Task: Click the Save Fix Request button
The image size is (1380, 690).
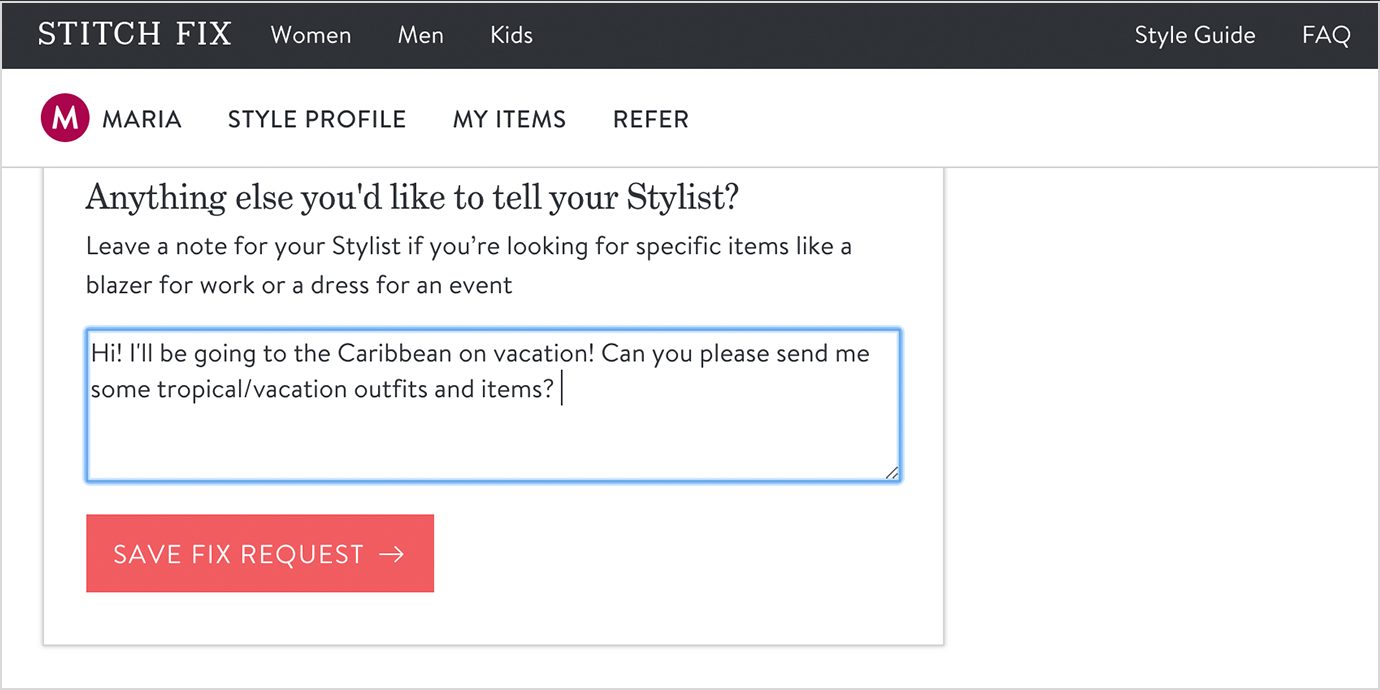Action: point(260,553)
